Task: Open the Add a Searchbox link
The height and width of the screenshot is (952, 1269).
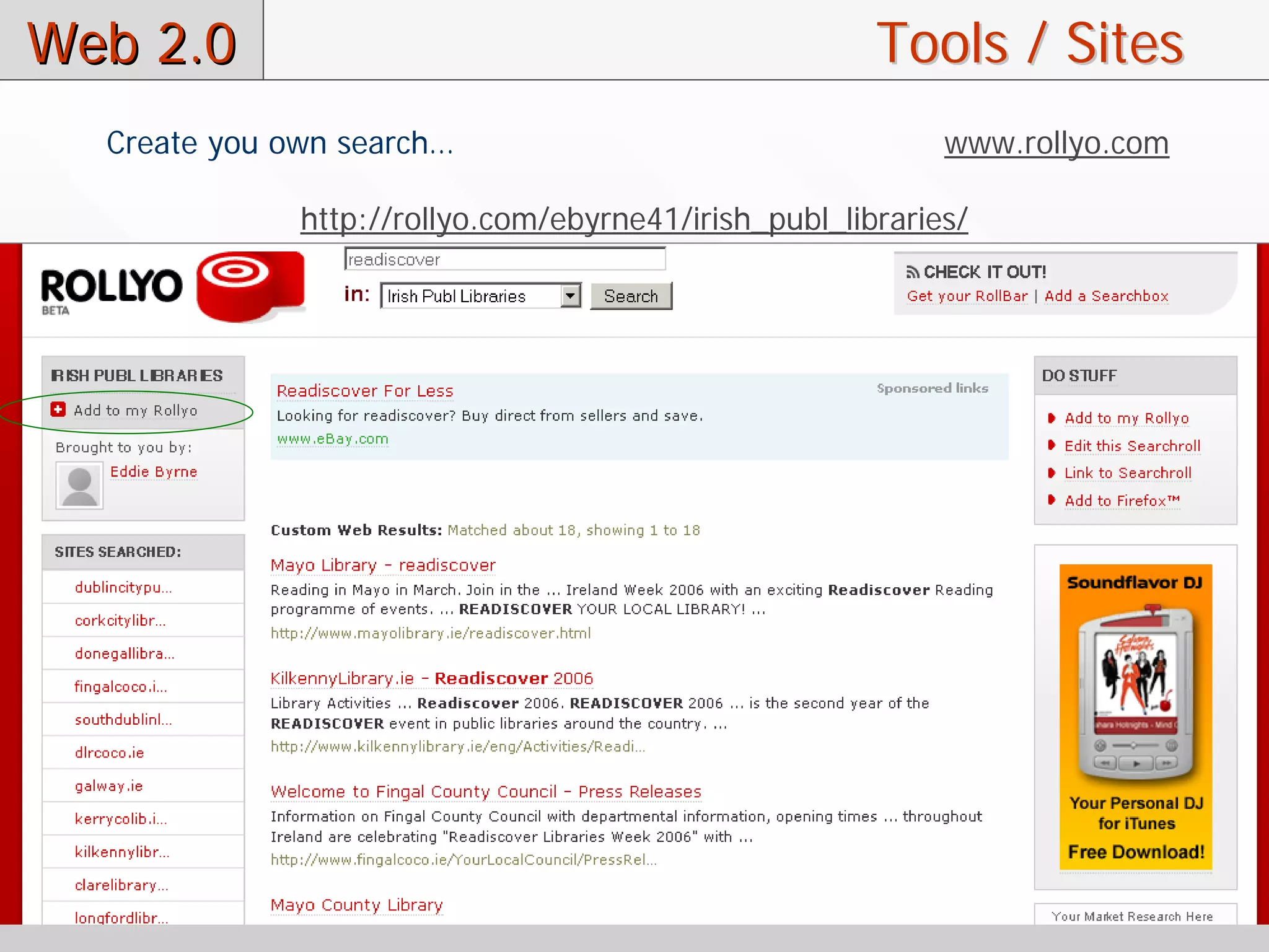Action: [x=1106, y=296]
